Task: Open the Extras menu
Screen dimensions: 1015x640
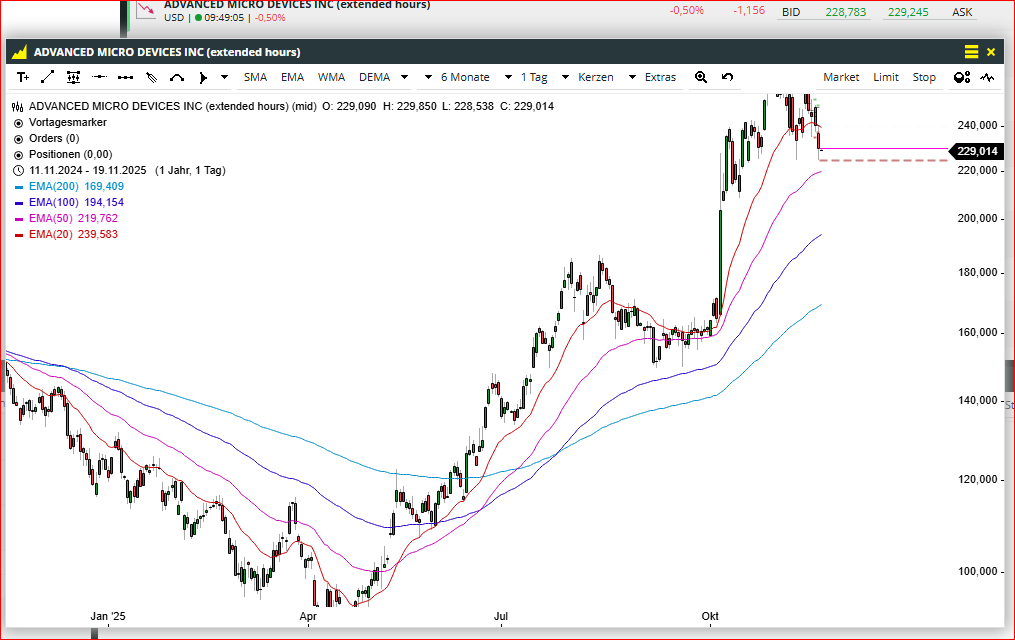Action: point(660,77)
